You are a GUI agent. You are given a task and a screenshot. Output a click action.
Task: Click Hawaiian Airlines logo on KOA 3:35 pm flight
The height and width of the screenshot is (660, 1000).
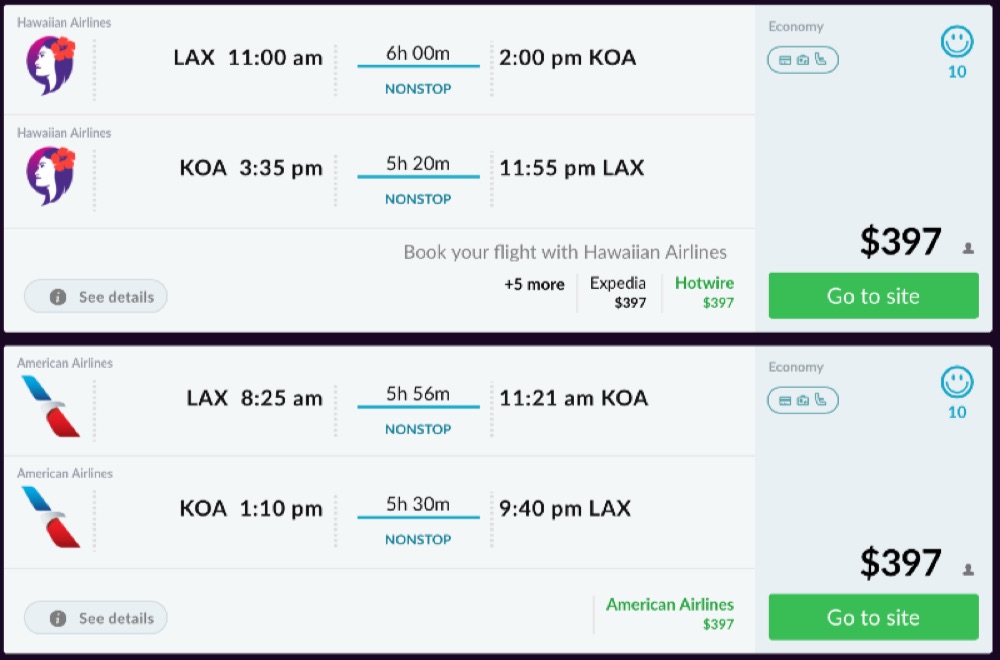click(51, 176)
